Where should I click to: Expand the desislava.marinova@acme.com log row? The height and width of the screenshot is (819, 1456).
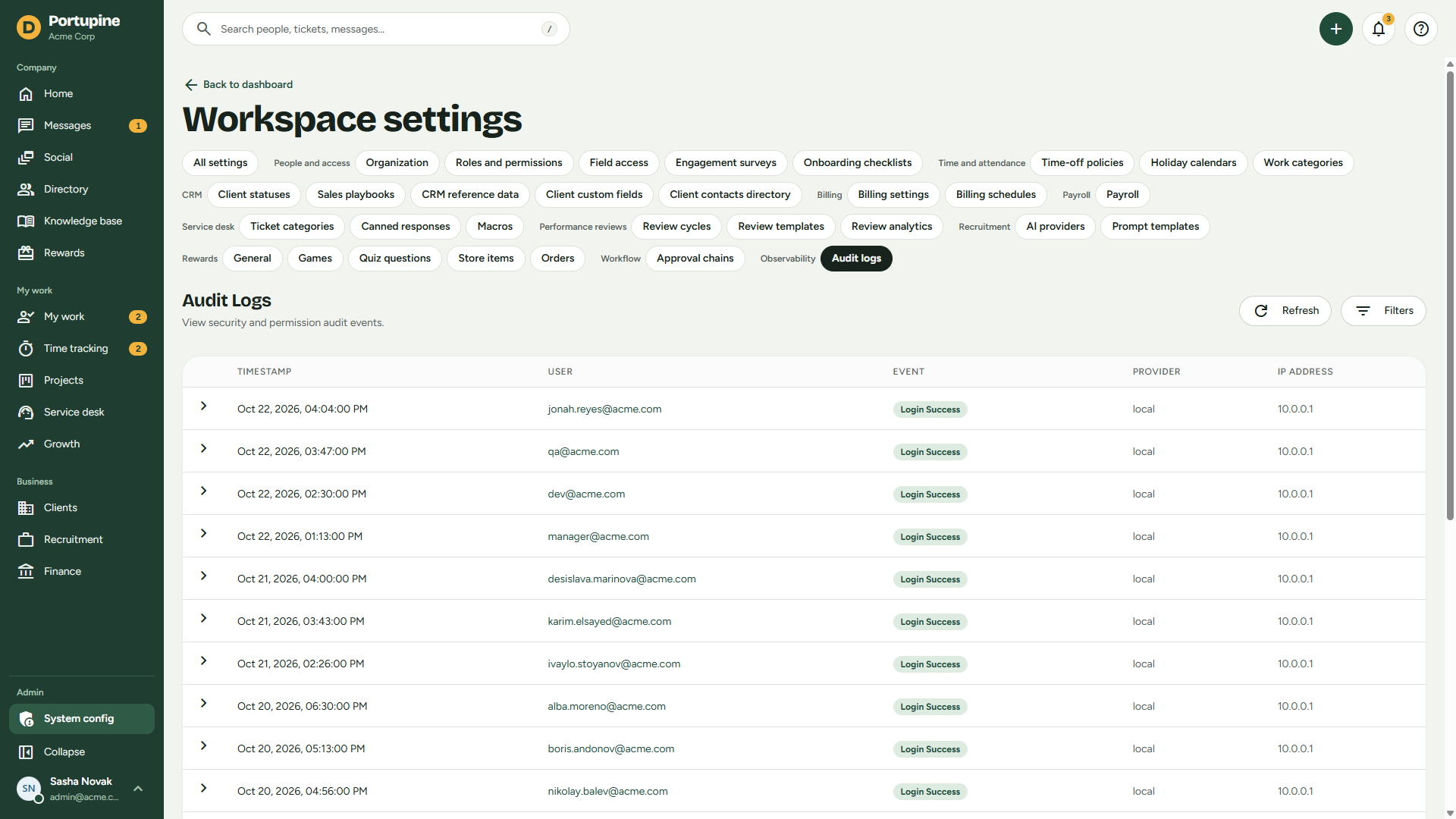pos(203,576)
